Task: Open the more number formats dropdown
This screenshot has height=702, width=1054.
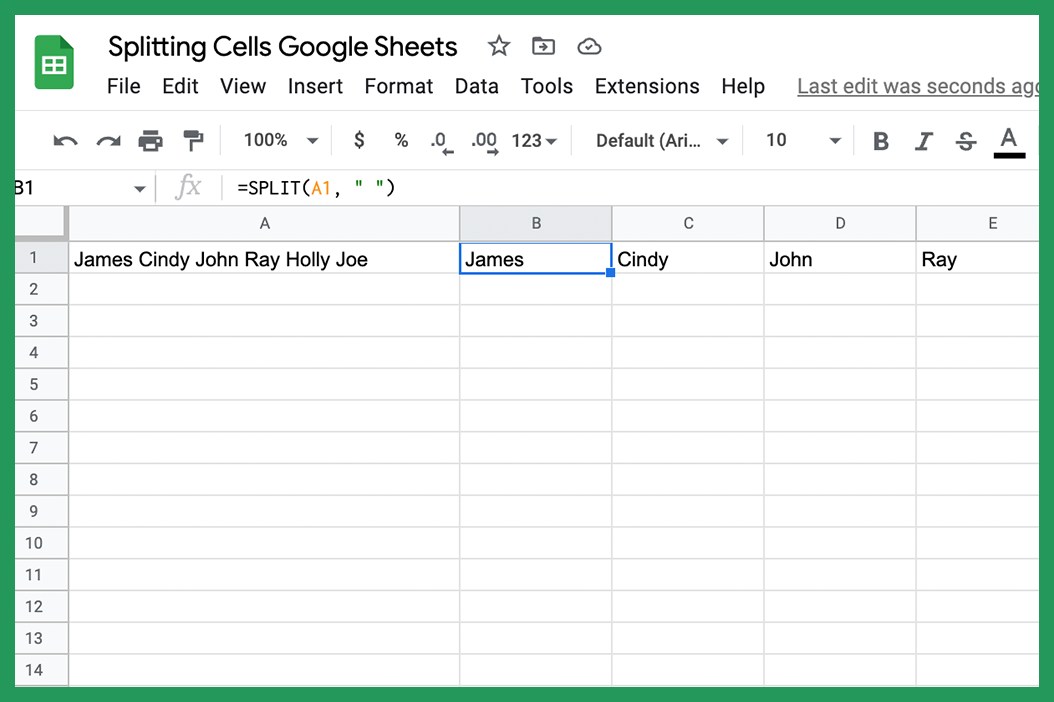Action: tap(534, 141)
